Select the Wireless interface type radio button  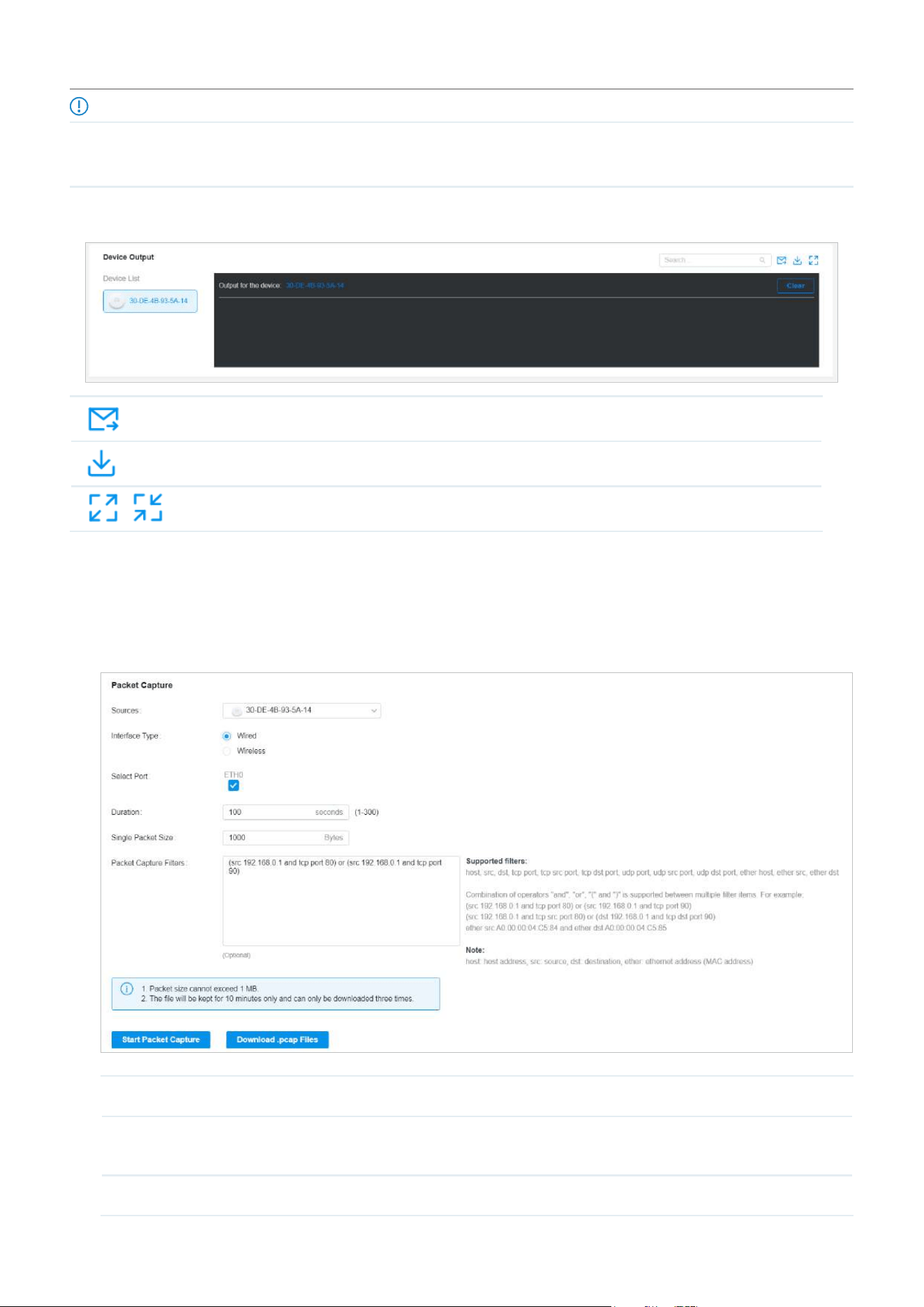tap(227, 751)
